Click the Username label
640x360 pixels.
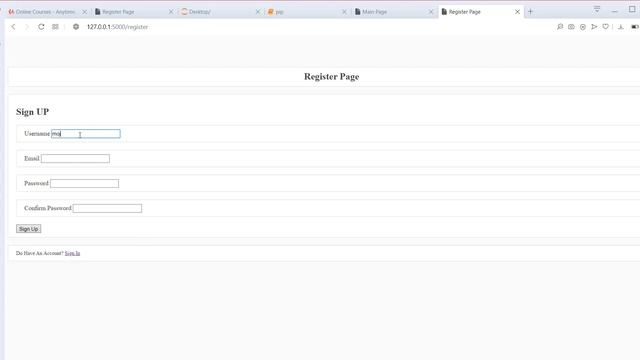pos(37,133)
